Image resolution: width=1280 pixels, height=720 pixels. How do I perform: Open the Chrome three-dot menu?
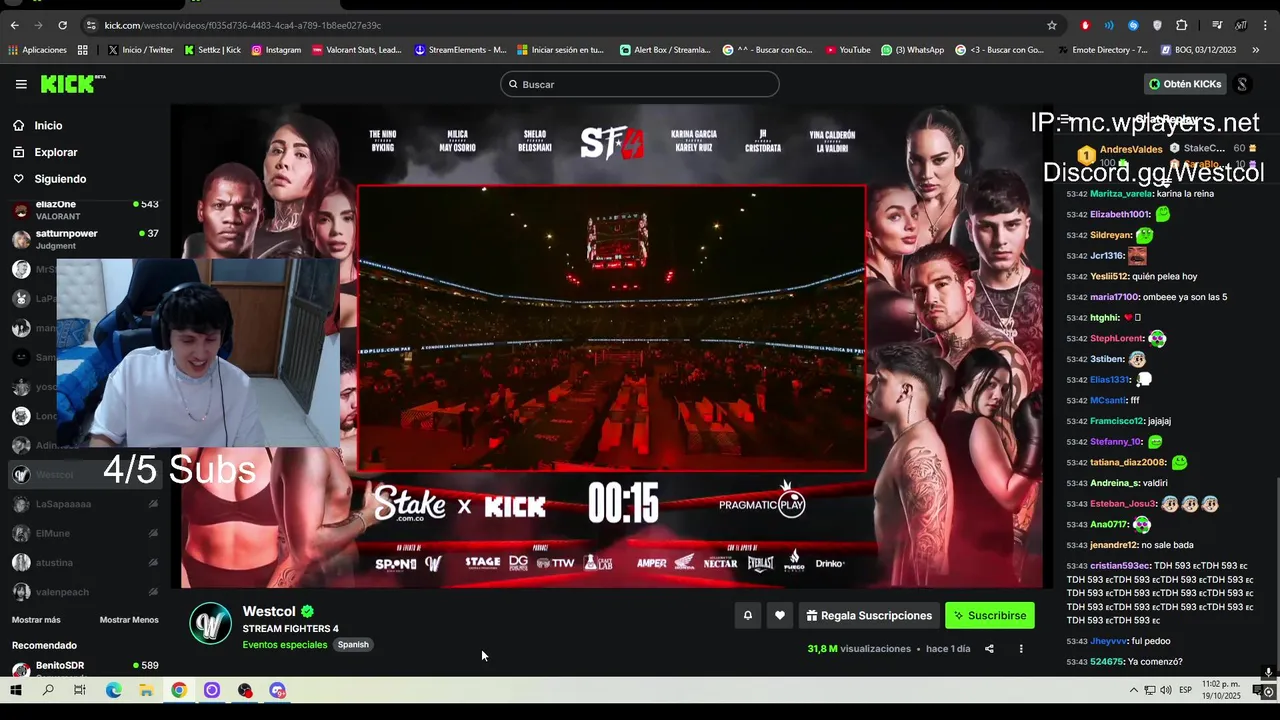pyautogui.click(x=1265, y=25)
